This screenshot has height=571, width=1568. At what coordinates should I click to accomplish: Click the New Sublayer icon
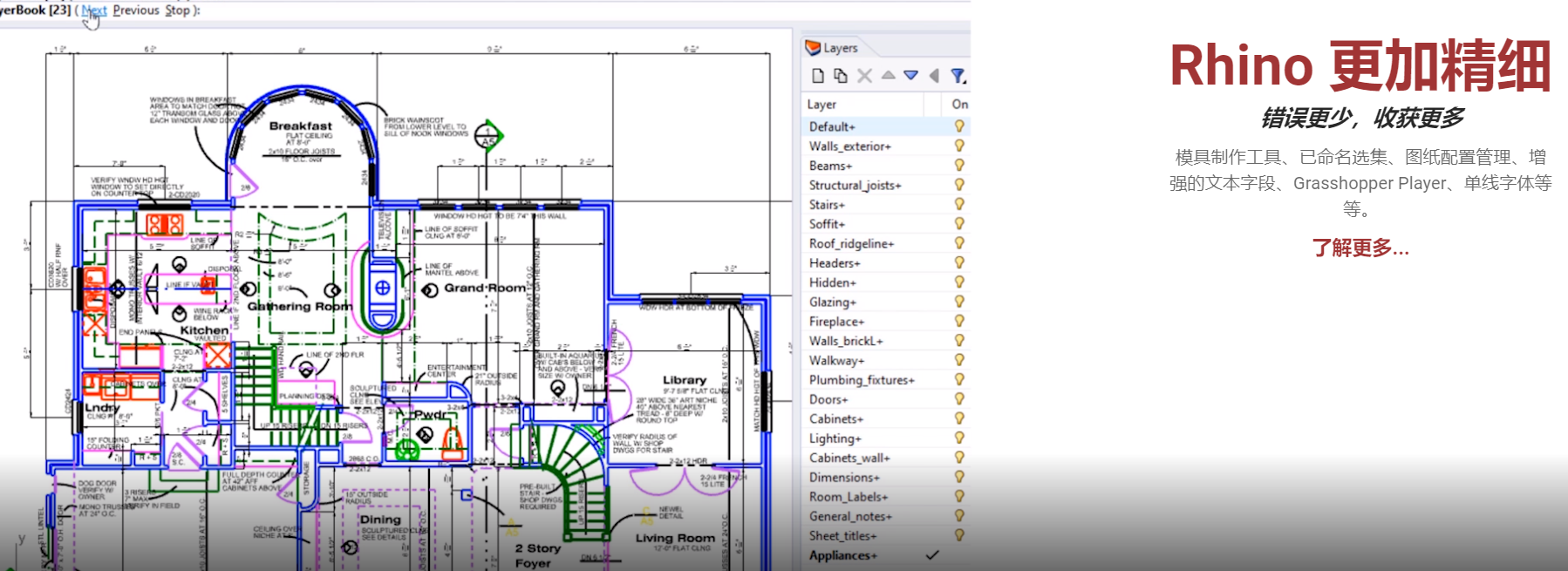841,76
